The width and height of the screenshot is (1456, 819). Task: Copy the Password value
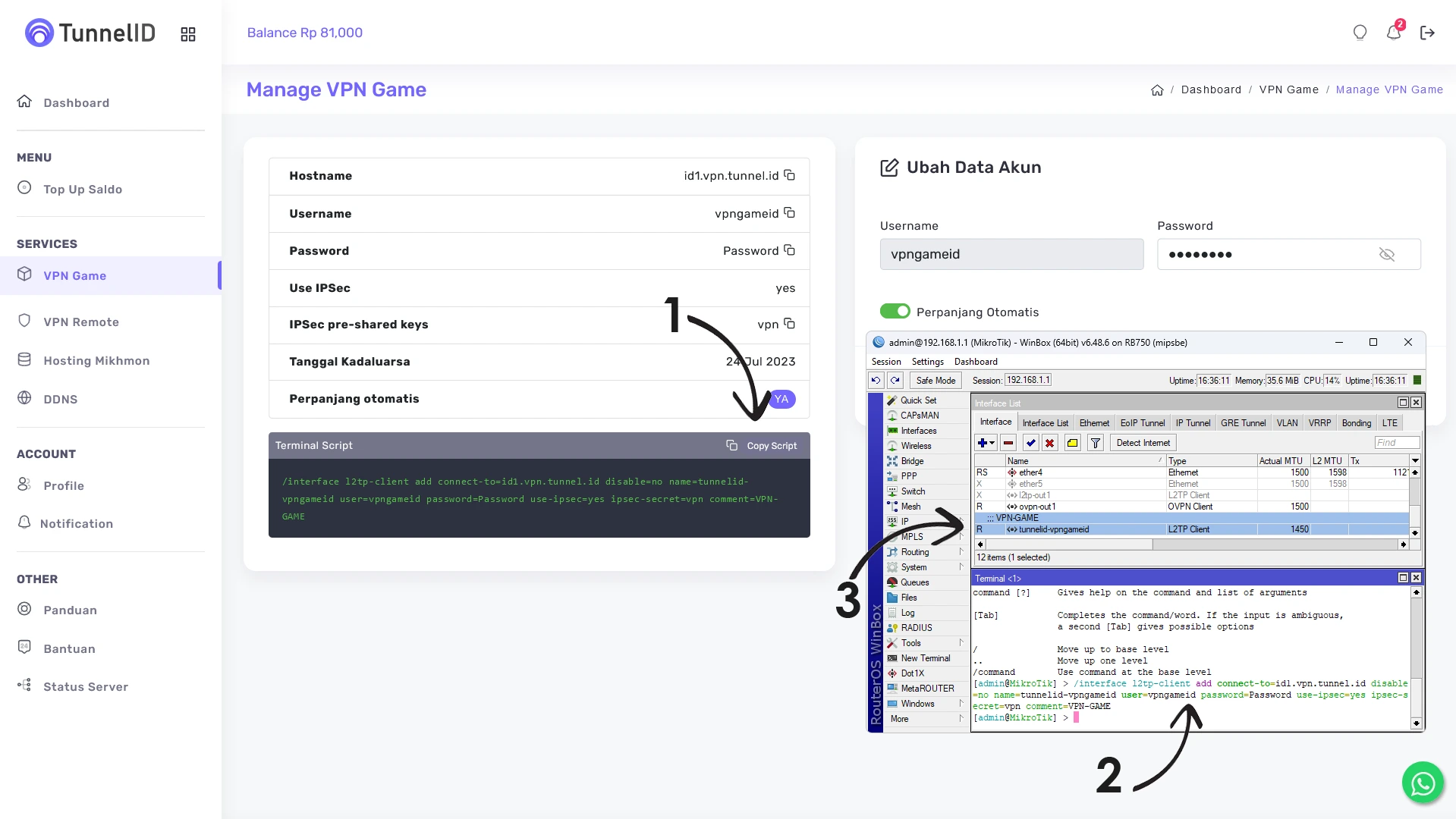(x=789, y=250)
